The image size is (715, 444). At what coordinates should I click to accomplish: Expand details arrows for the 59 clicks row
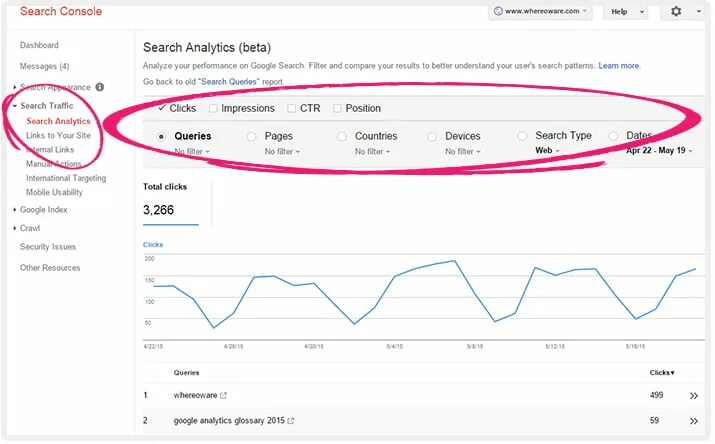point(694,421)
